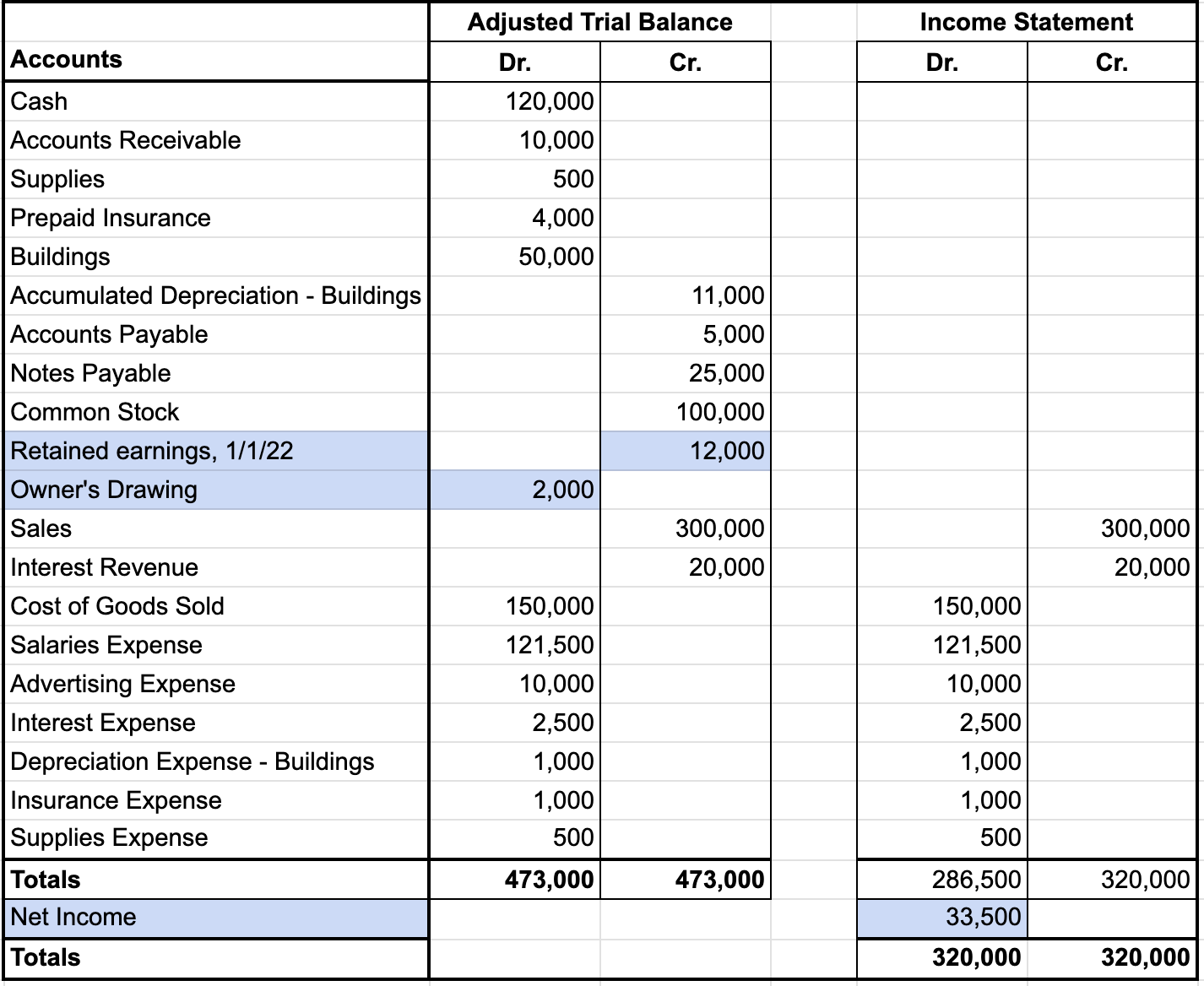Viewport: 1204px width, 986px height.
Task: Click Accumulated Depreciation - Buildings label
Action: pos(215,295)
